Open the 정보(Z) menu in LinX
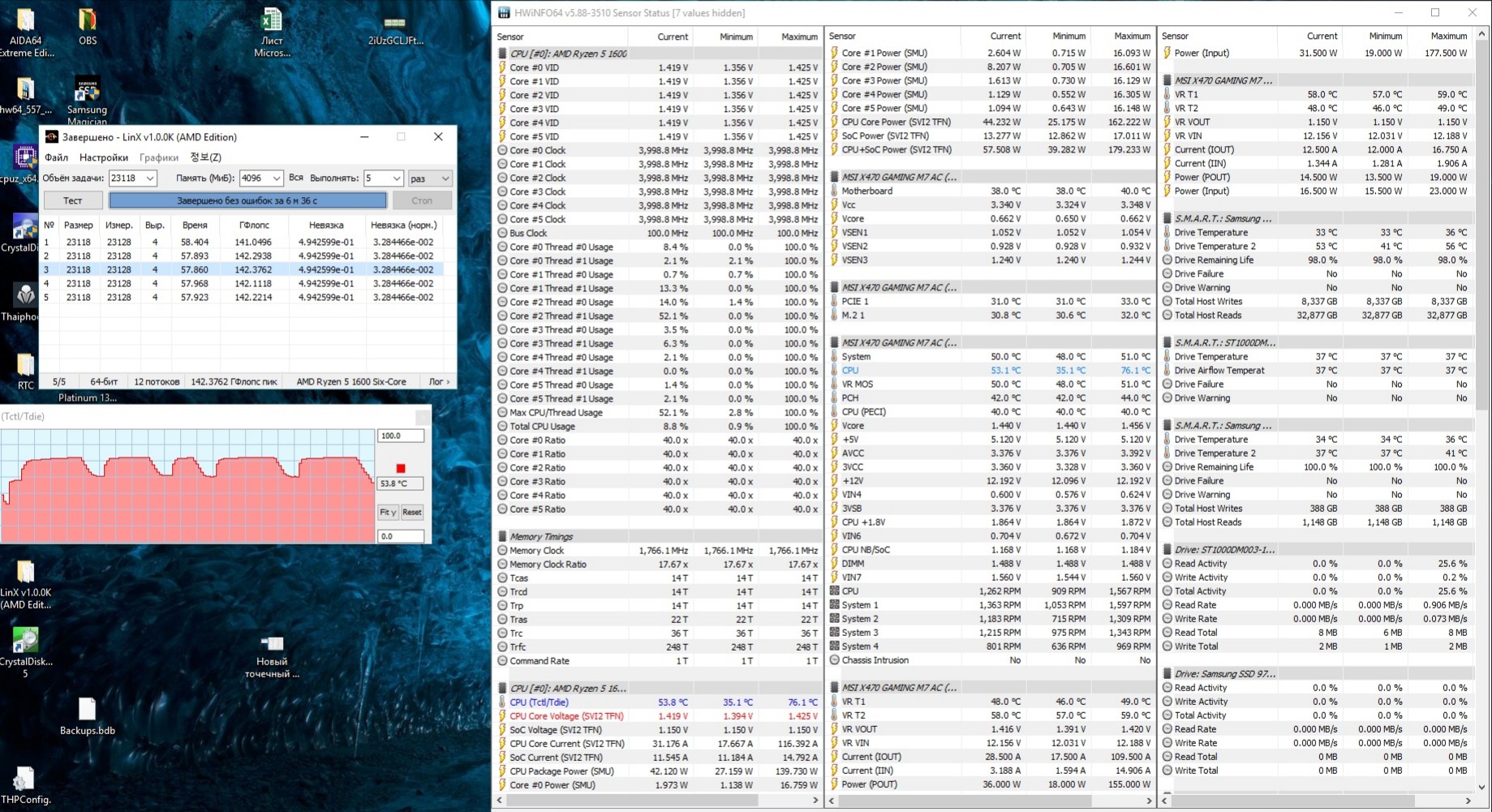1492x812 pixels. 205,157
